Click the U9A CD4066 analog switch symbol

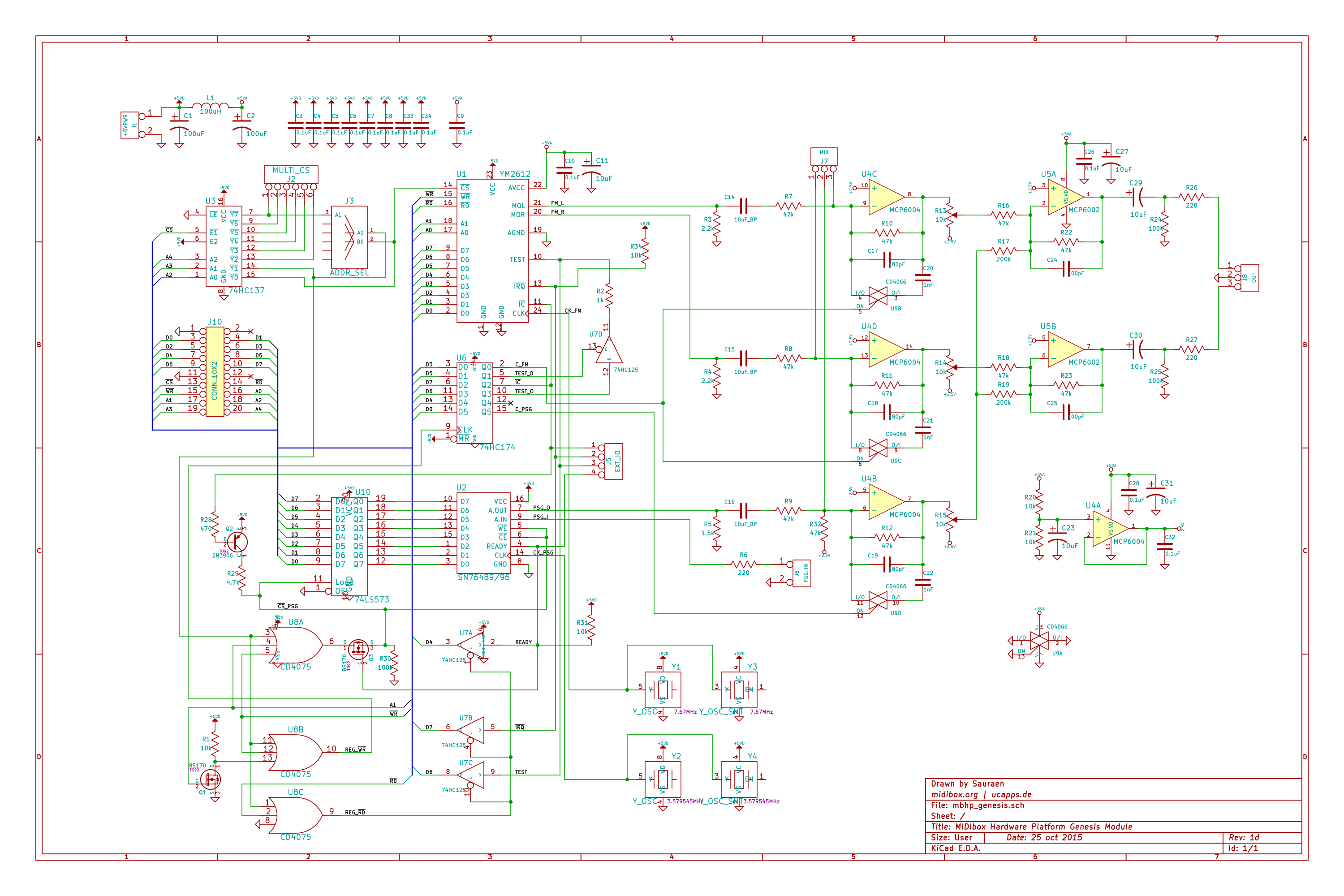[1039, 640]
